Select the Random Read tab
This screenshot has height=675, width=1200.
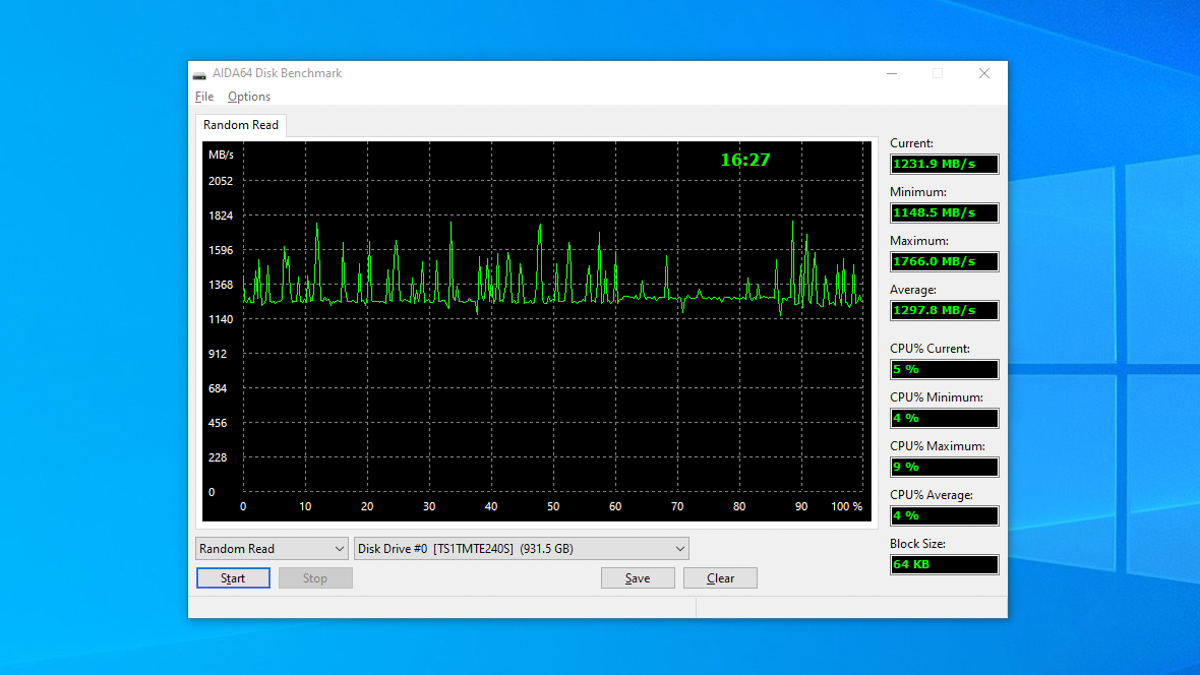pyautogui.click(x=241, y=125)
